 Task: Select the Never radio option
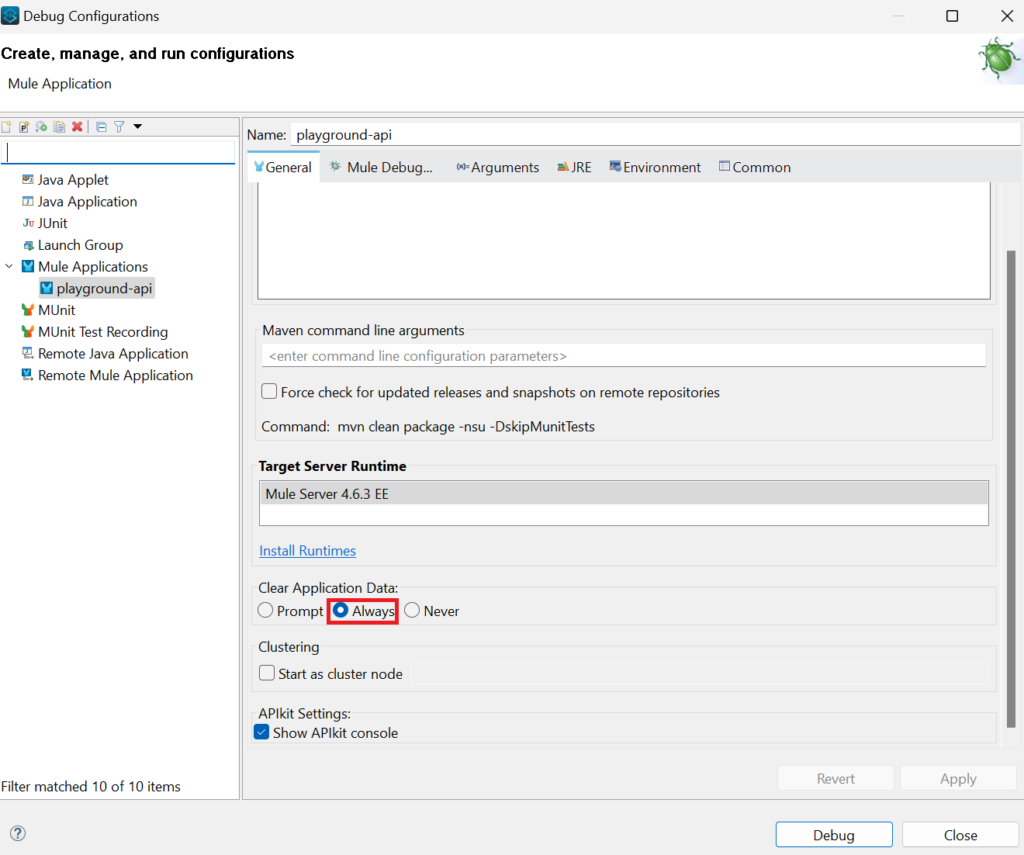[x=412, y=611]
